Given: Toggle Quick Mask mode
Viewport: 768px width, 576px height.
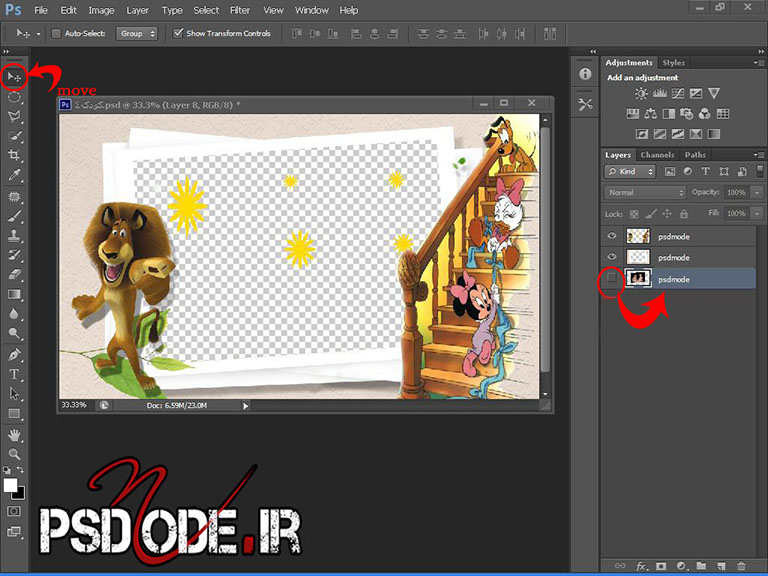Looking at the screenshot, I should 14,511.
